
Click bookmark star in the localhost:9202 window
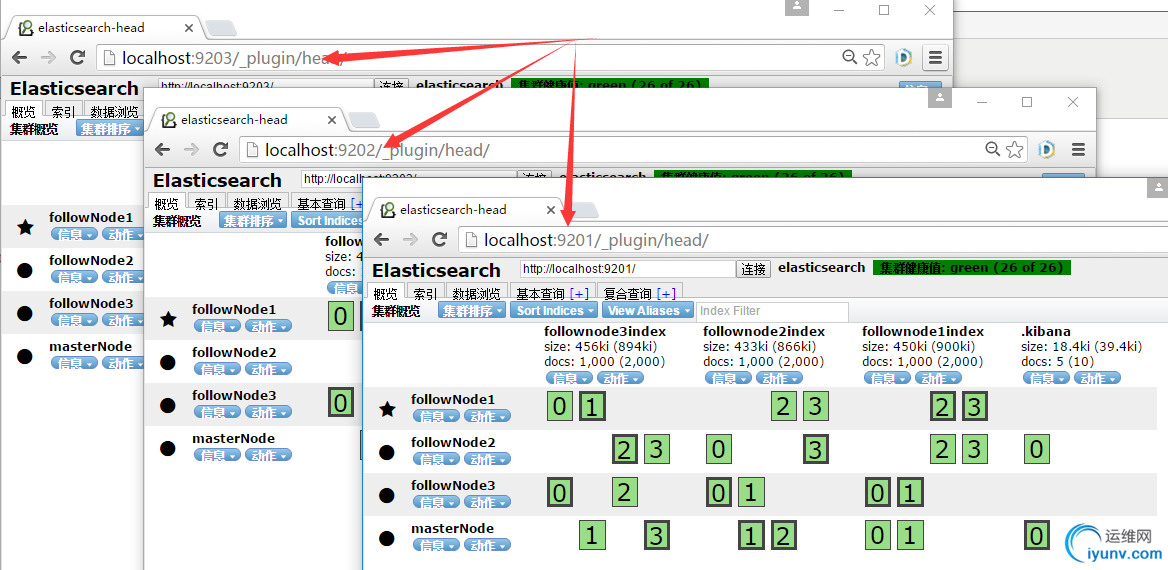[x=1015, y=149]
